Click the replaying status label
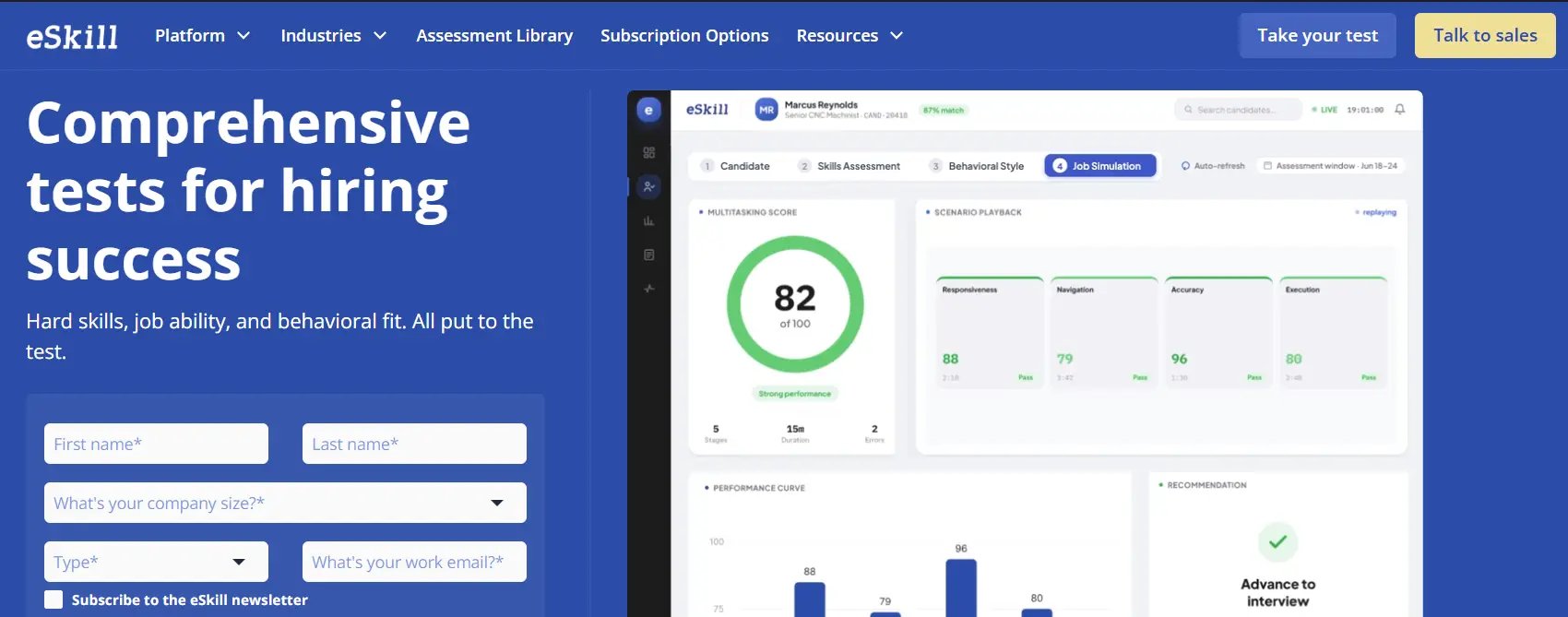Image resolution: width=1568 pixels, height=617 pixels. point(1375,212)
